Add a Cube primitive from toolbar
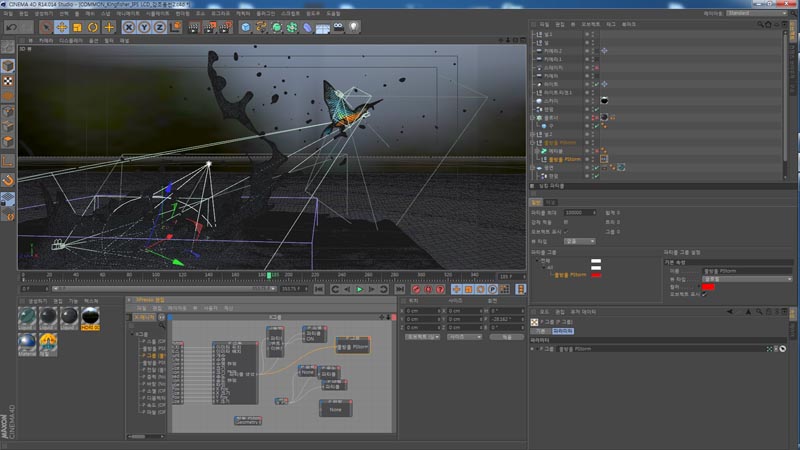 [245, 27]
